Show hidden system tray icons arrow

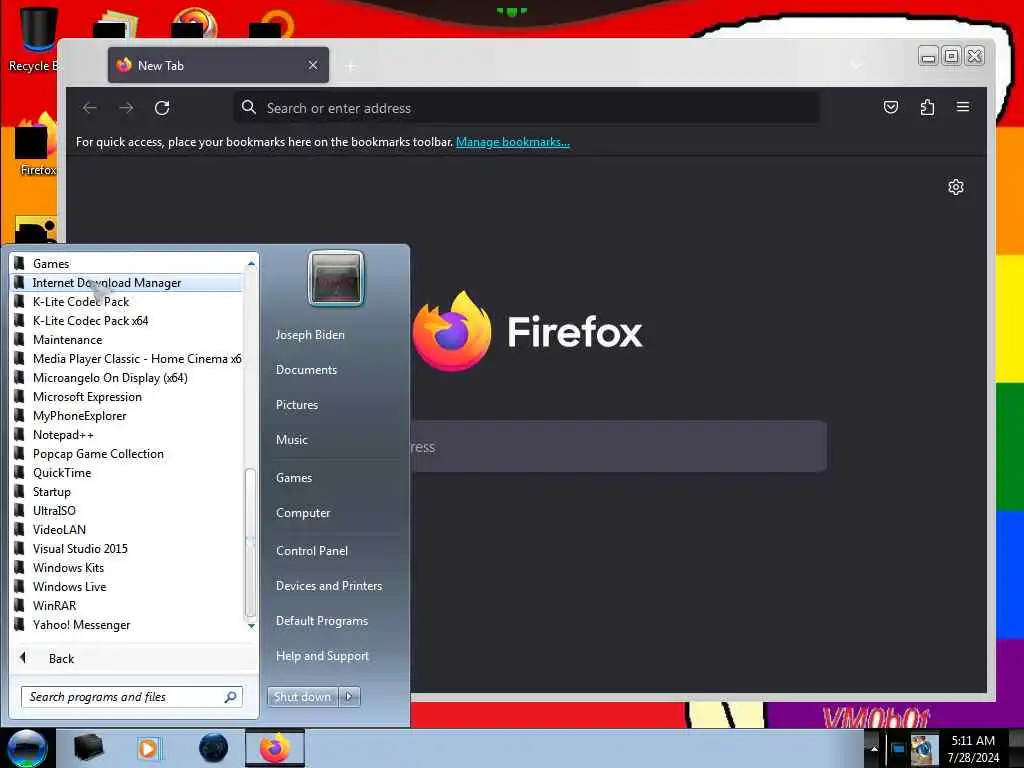click(x=874, y=748)
